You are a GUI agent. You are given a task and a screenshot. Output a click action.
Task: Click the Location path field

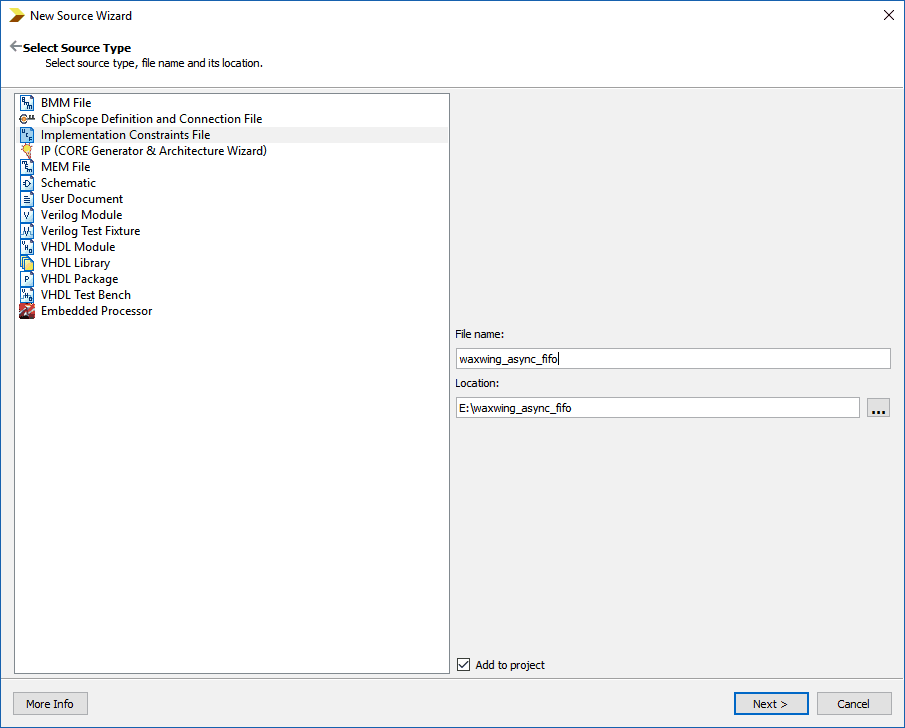click(657, 408)
